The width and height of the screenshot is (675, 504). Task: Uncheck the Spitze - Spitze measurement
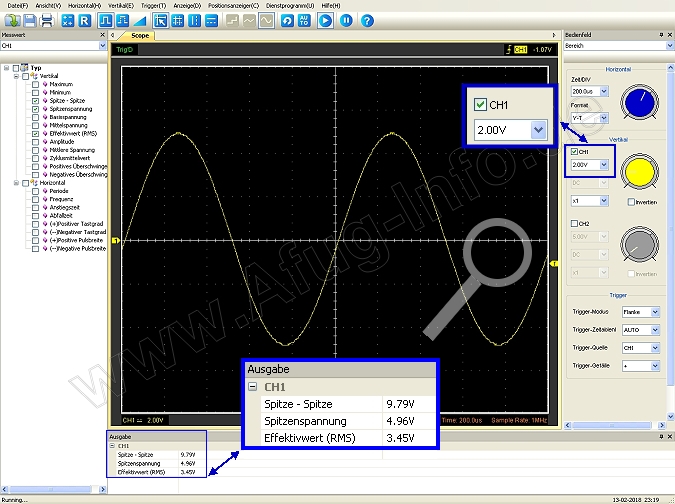35,101
